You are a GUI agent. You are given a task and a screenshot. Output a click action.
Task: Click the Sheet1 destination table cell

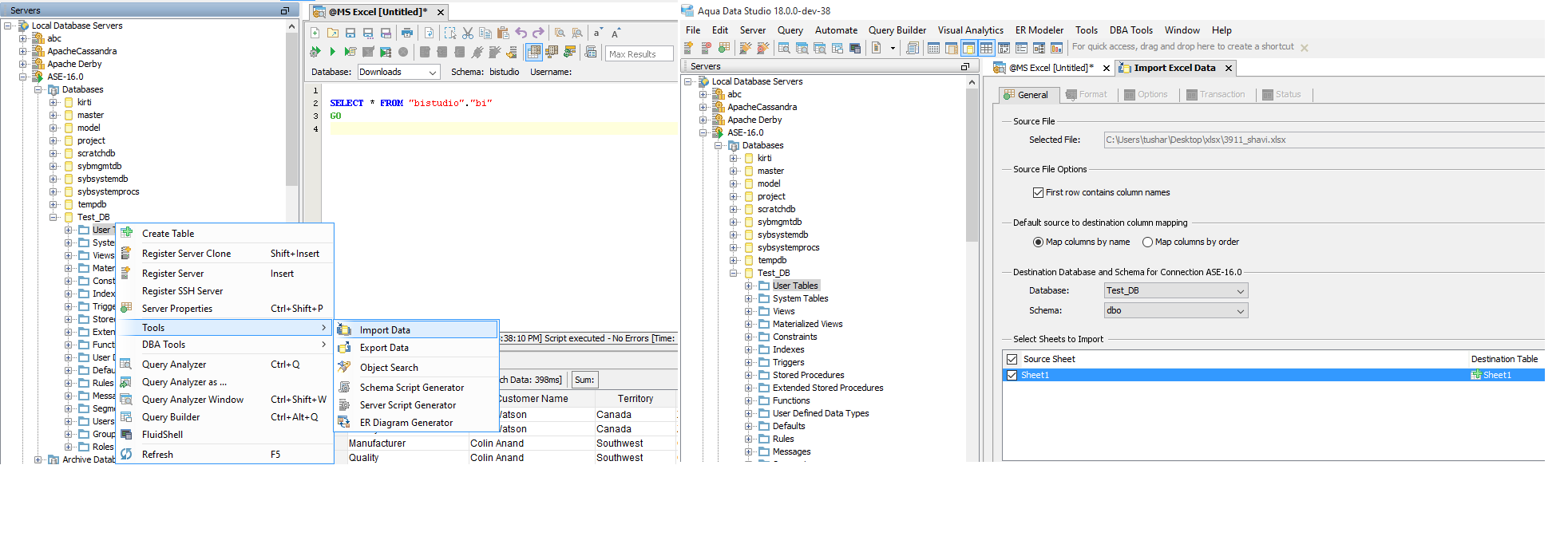[1507, 375]
